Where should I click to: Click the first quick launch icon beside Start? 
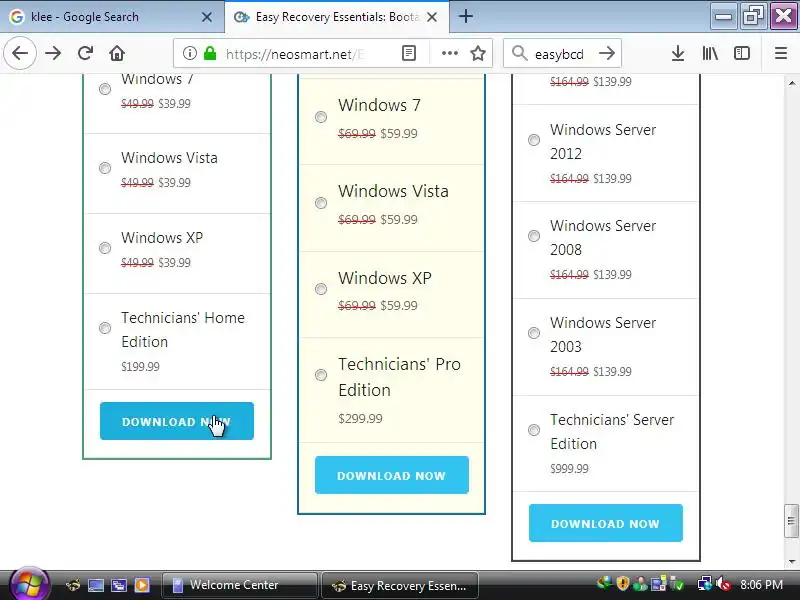click(73, 585)
